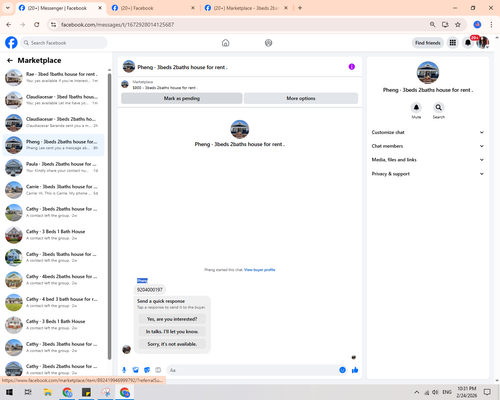The width and height of the screenshot is (500, 400).
Task: Expand the Chat members section
Action: [x=428, y=146]
